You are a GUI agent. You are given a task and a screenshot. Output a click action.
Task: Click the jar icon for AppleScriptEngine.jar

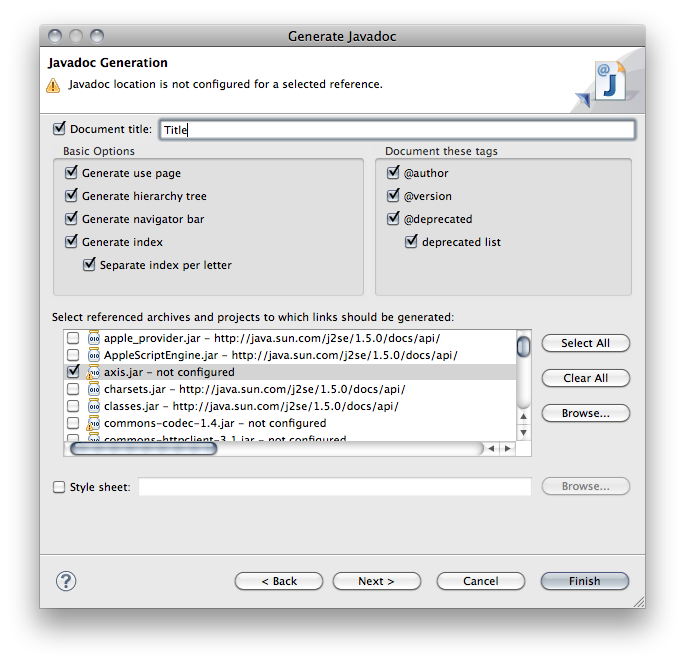point(93,355)
